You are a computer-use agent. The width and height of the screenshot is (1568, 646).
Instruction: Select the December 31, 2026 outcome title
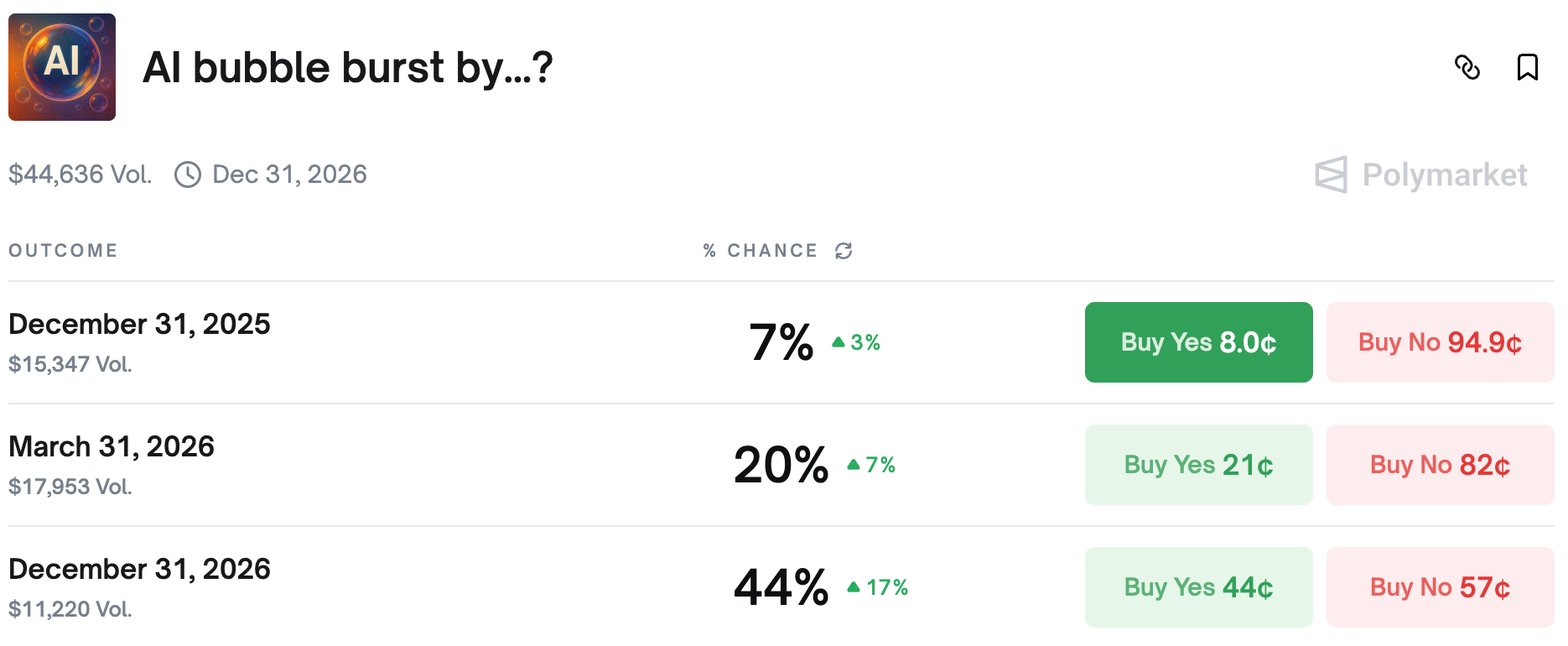click(x=139, y=570)
